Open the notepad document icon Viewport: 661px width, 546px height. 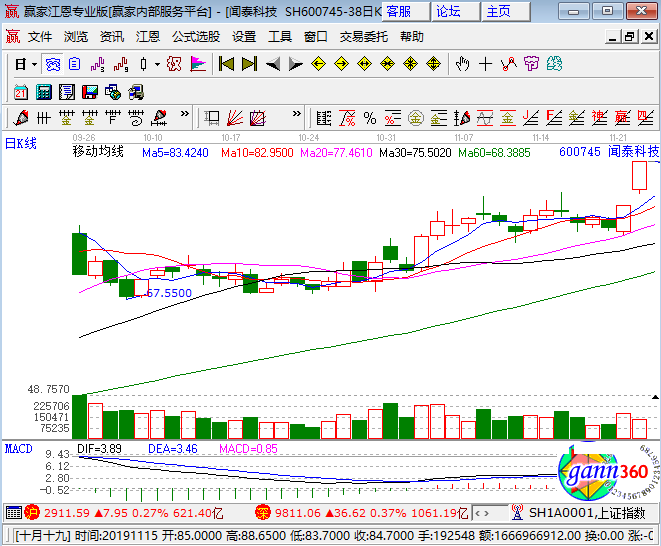67,92
